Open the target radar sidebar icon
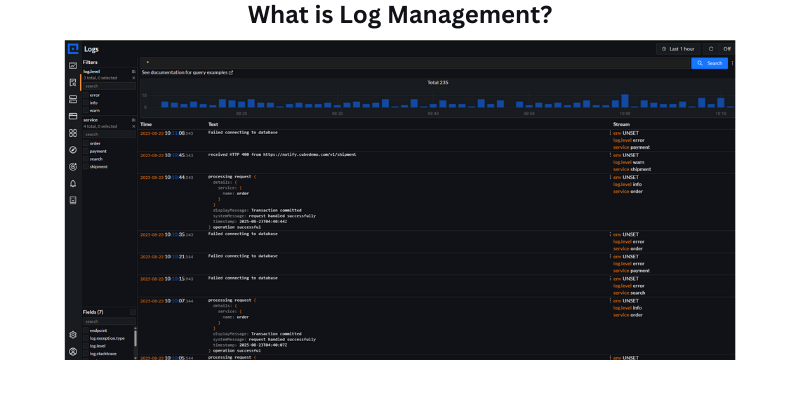800x400 pixels. click(73, 166)
